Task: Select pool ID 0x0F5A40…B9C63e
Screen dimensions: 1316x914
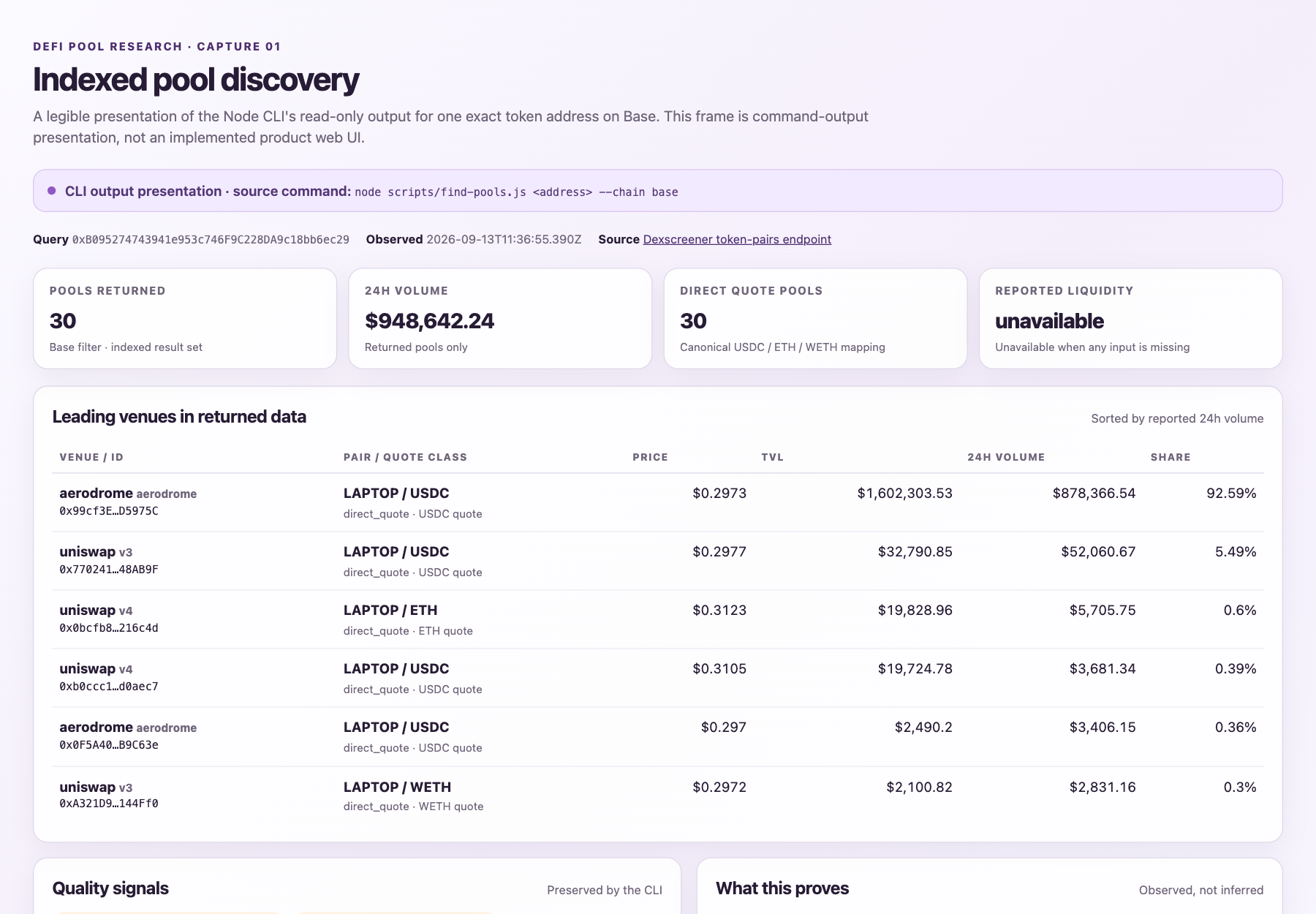Action: coord(109,745)
